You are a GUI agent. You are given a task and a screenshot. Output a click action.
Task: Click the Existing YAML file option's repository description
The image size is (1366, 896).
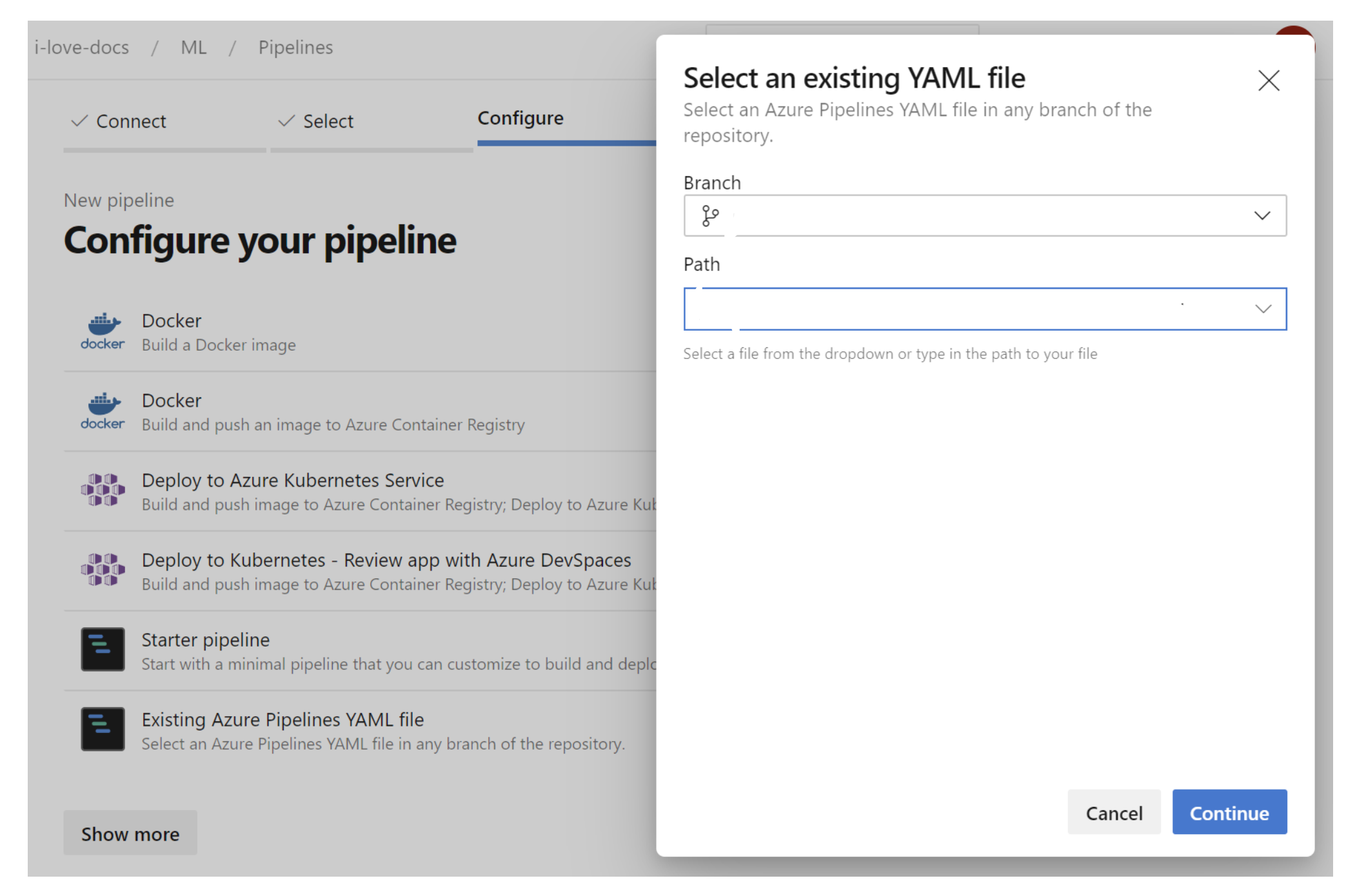tap(383, 744)
